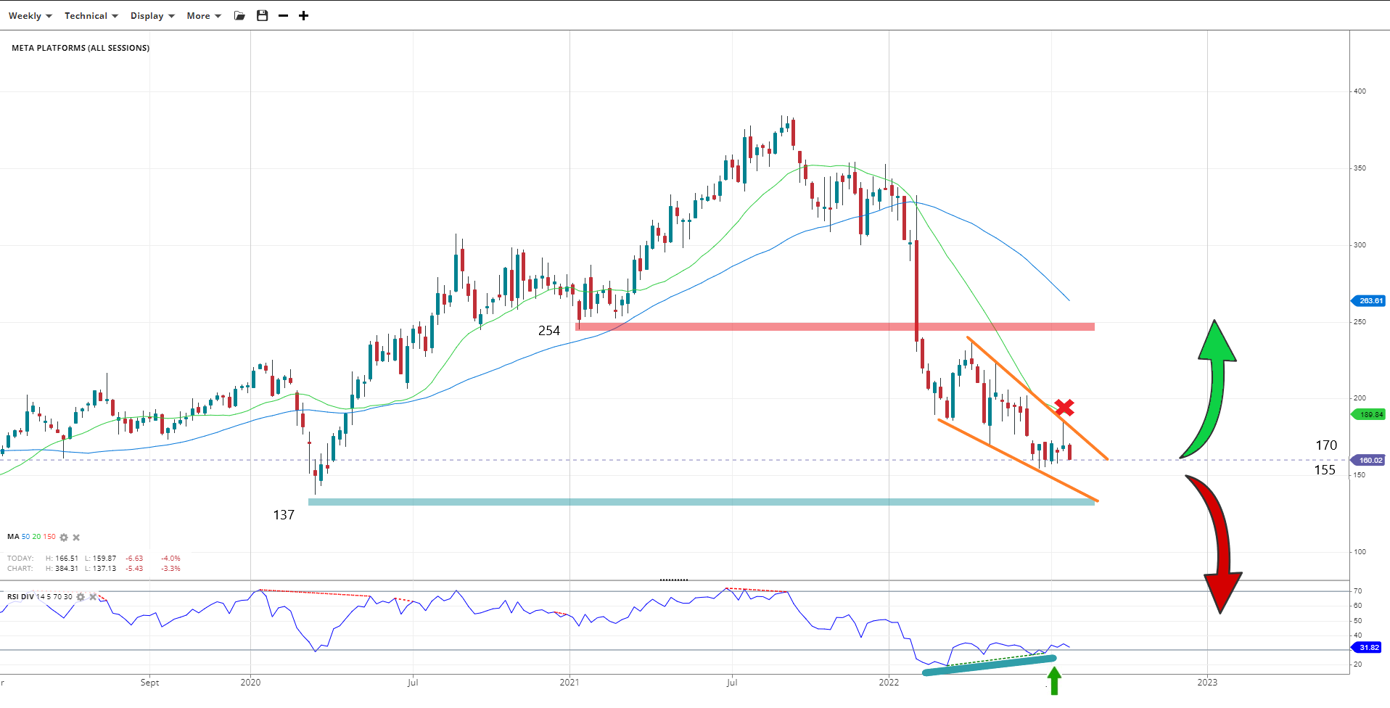Open the Technical indicators dropdown
Viewport: 1390px width, 708px height.
[91, 16]
